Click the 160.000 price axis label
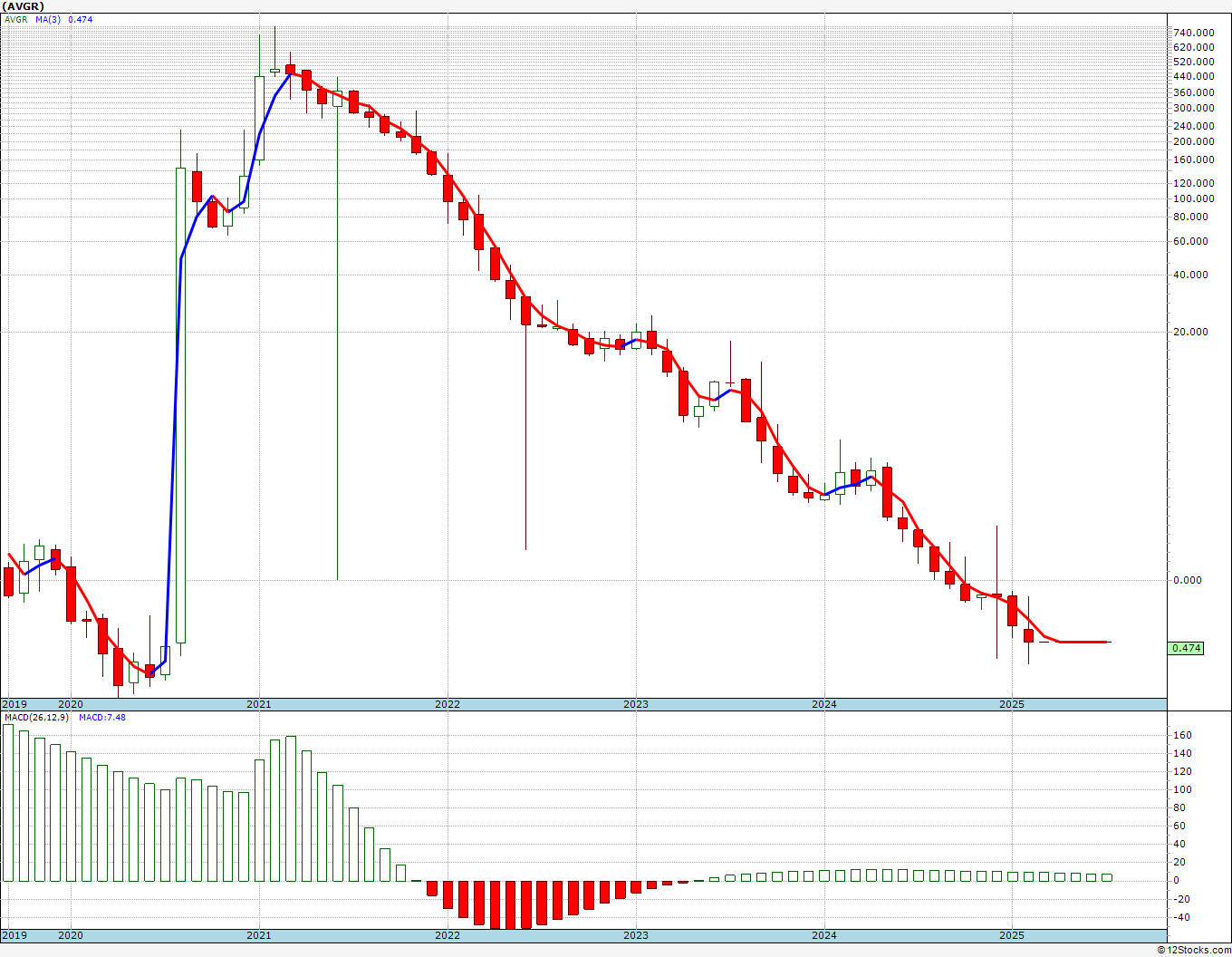The height and width of the screenshot is (957, 1232). 1193,159
